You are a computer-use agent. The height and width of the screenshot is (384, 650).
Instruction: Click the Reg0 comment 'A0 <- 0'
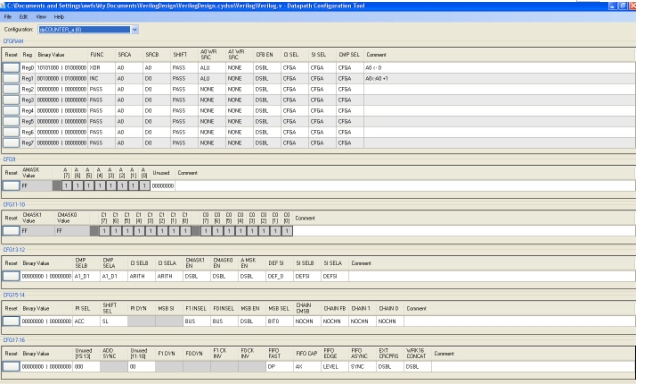pyautogui.click(x=373, y=68)
